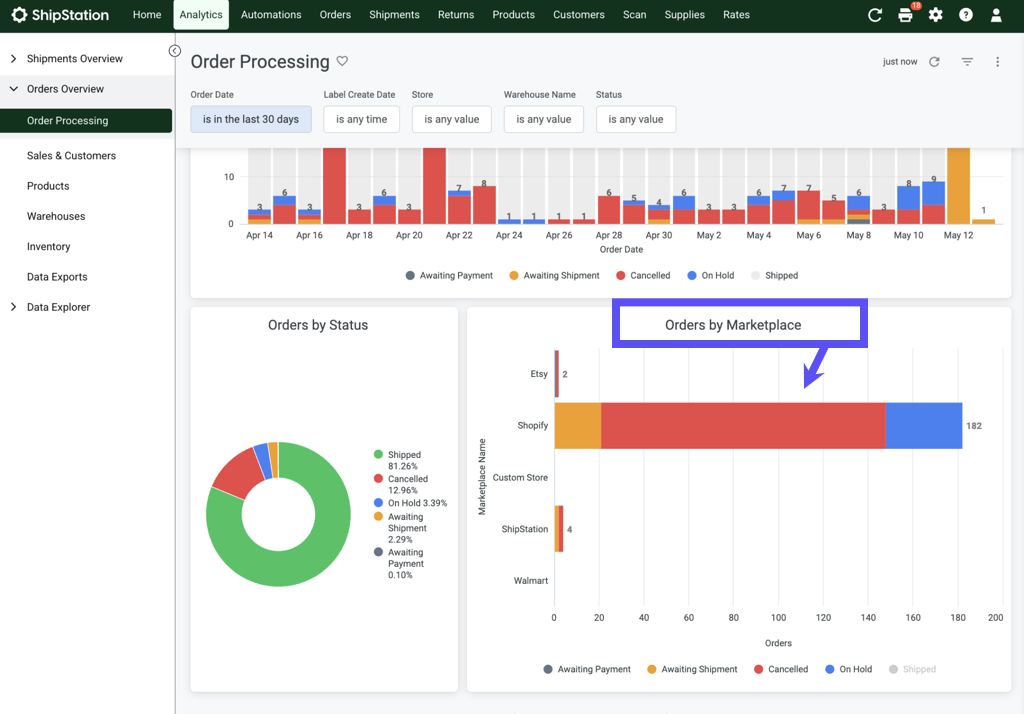Switch to Shipments tab
1024x714 pixels.
[x=394, y=14]
